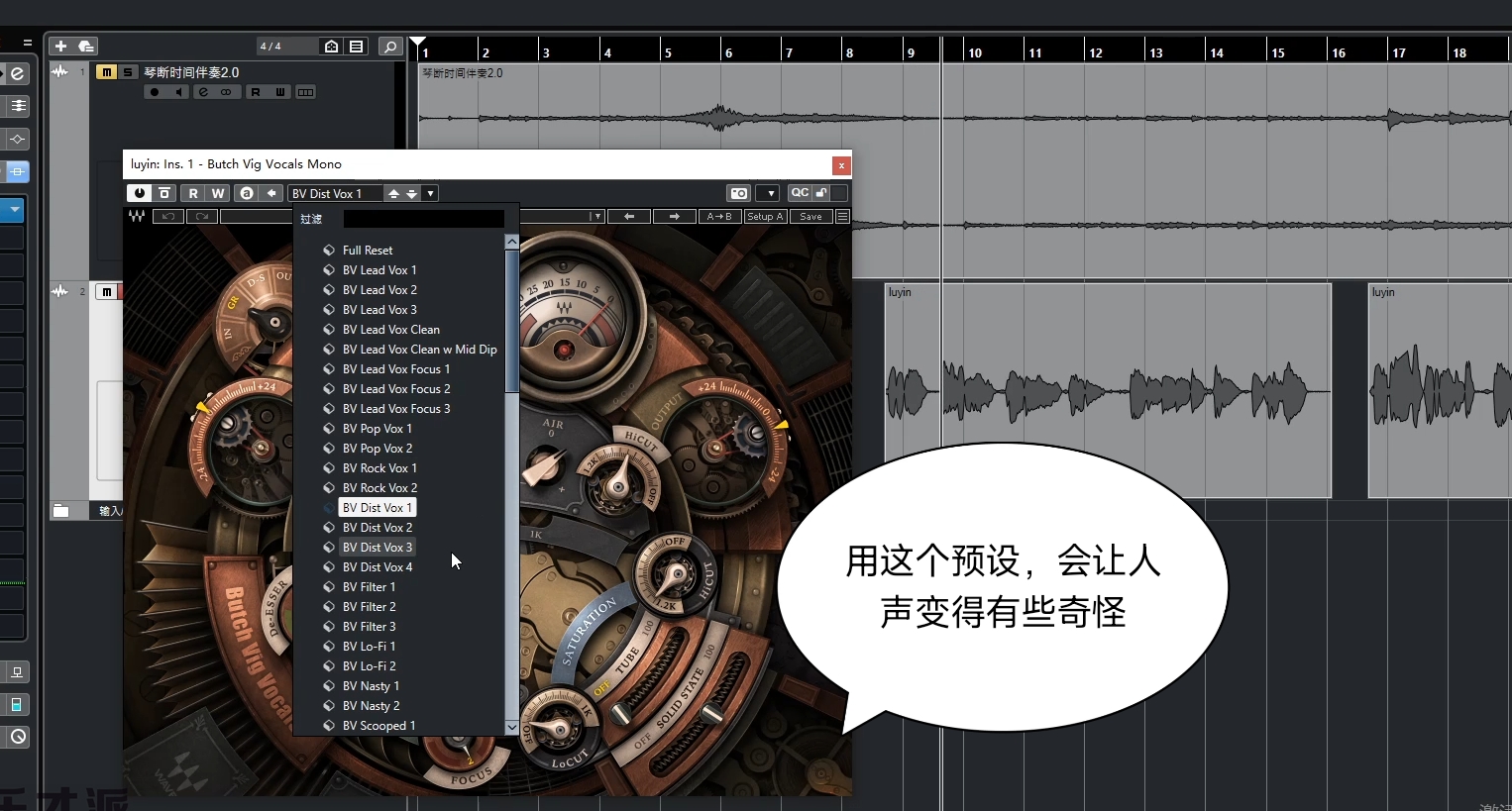Click the A→B copy button
Viewport: 1512px width, 811px height.
pos(719,216)
